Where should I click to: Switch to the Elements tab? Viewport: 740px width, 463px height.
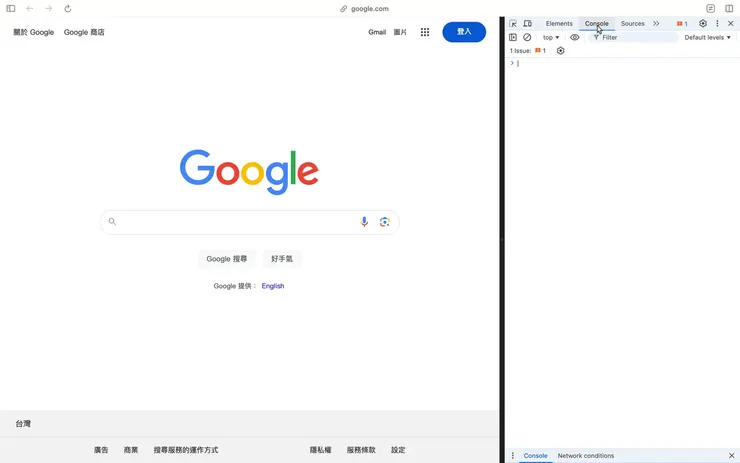point(559,24)
